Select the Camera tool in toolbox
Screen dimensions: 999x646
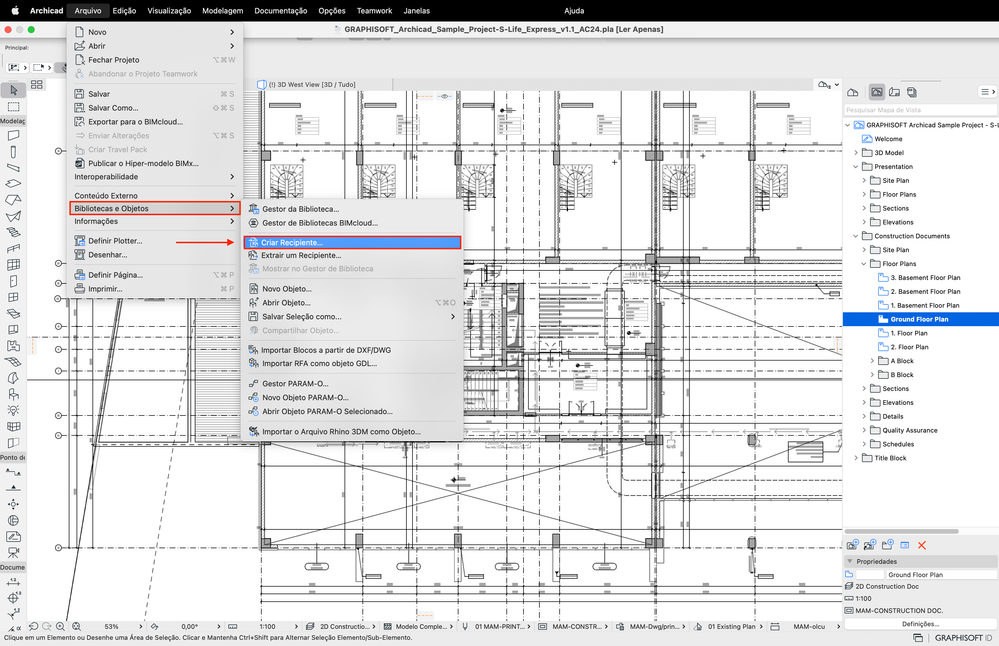click(x=13, y=552)
